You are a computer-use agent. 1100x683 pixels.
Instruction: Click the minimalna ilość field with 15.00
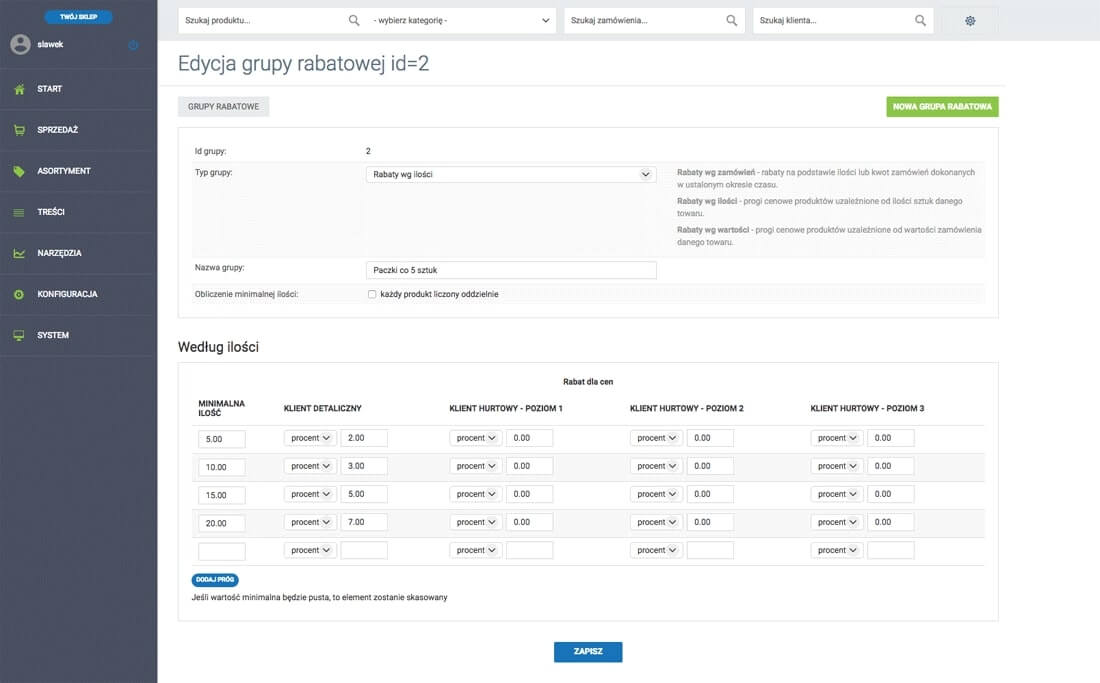[x=222, y=496]
